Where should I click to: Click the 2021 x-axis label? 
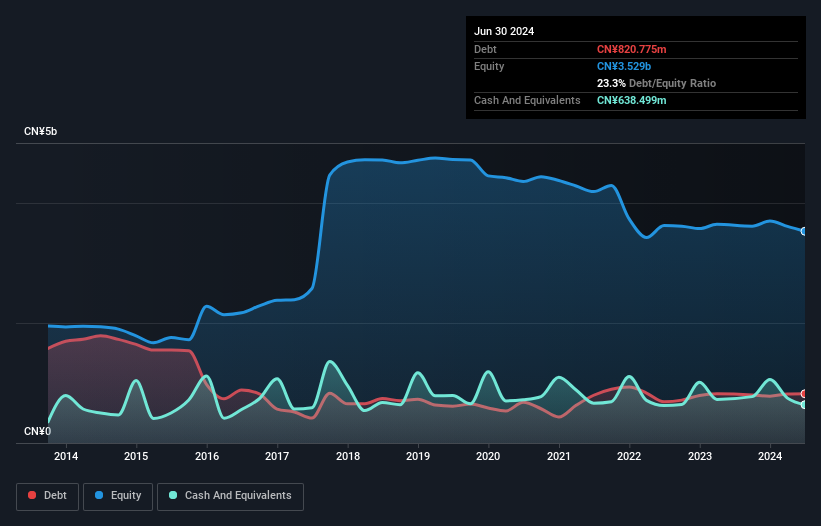pos(559,456)
